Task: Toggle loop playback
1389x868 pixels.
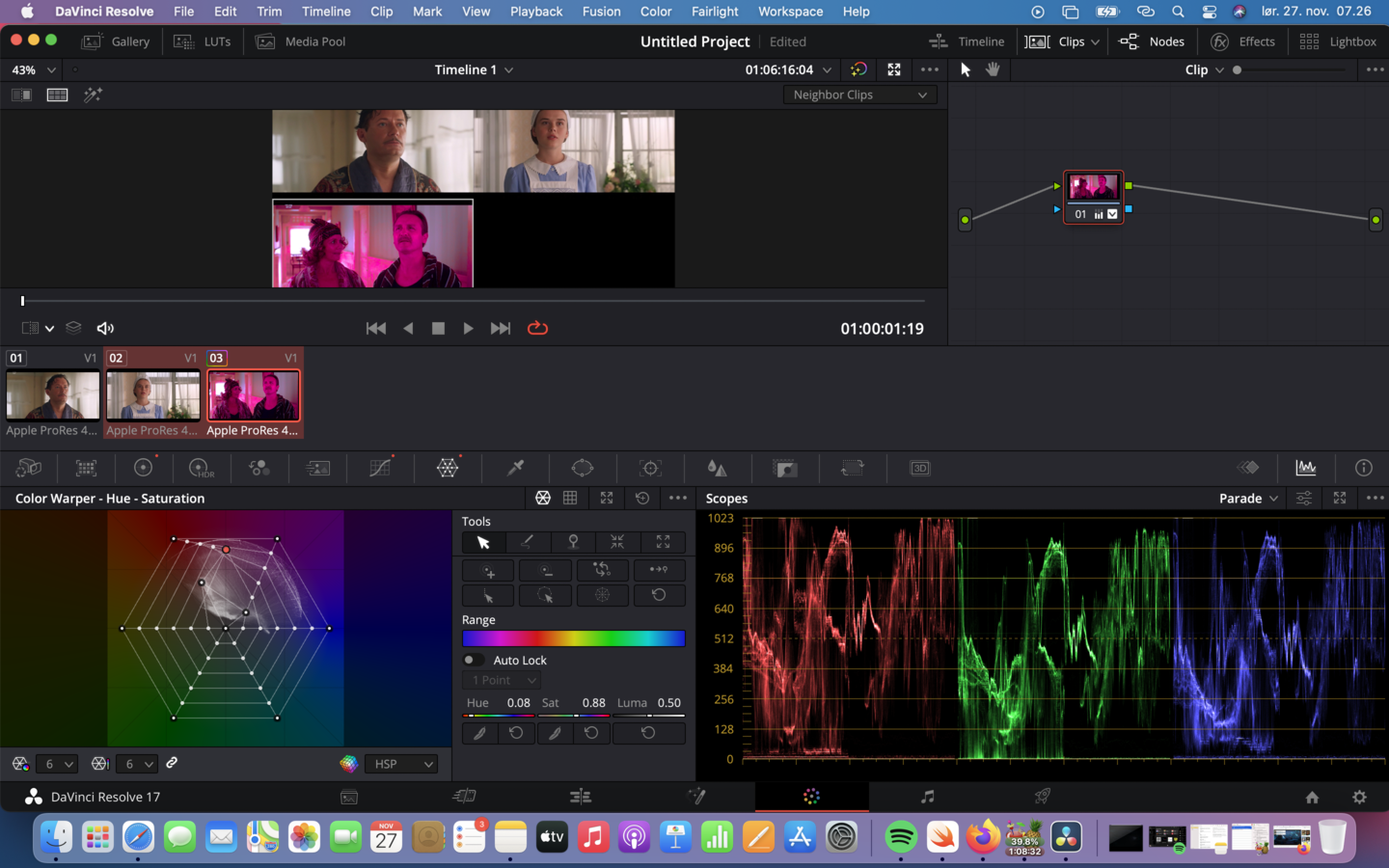Action: [537, 329]
